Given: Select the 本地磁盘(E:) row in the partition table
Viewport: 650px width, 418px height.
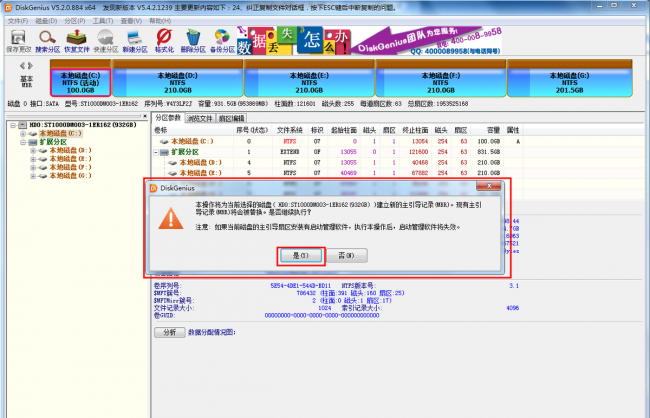Looking at the screenshot, I should [336, 173].
